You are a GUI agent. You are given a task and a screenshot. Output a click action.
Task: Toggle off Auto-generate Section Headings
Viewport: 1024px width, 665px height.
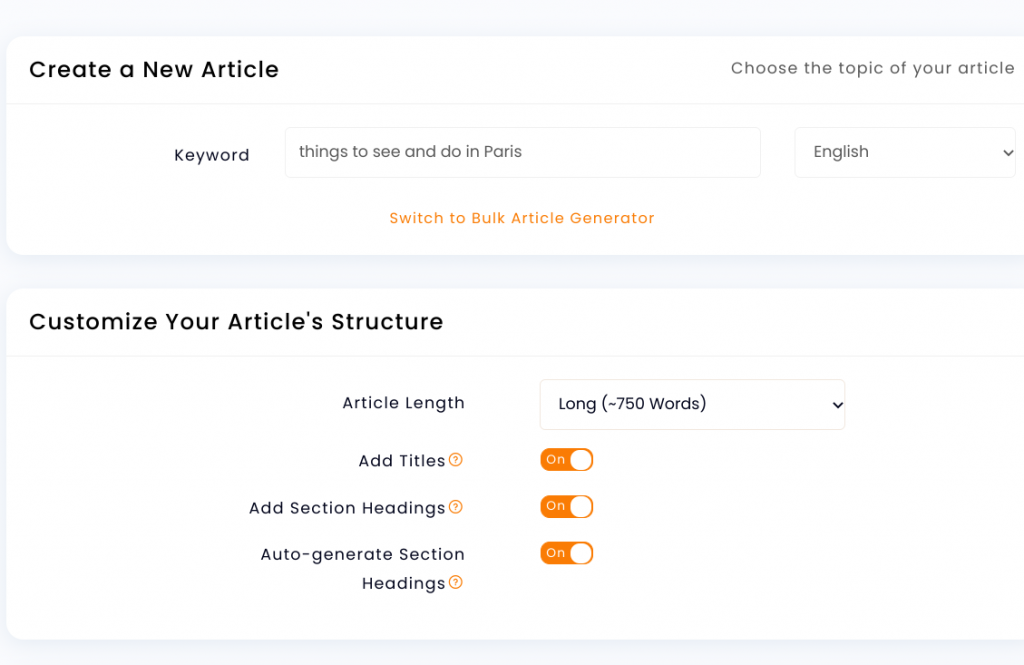click(566, 553)
